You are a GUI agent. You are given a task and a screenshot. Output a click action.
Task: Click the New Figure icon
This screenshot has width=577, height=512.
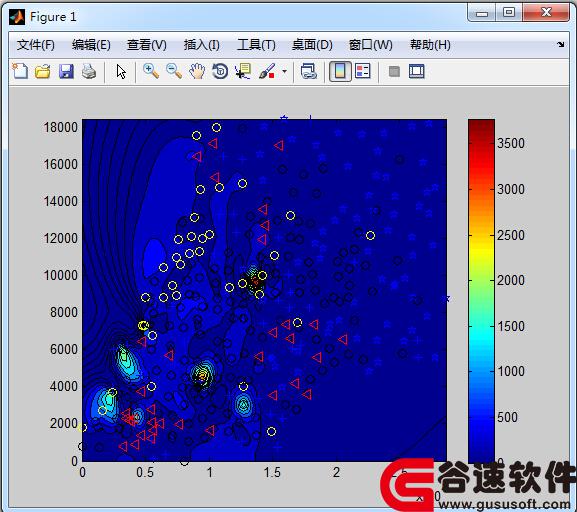pos(20,71)
